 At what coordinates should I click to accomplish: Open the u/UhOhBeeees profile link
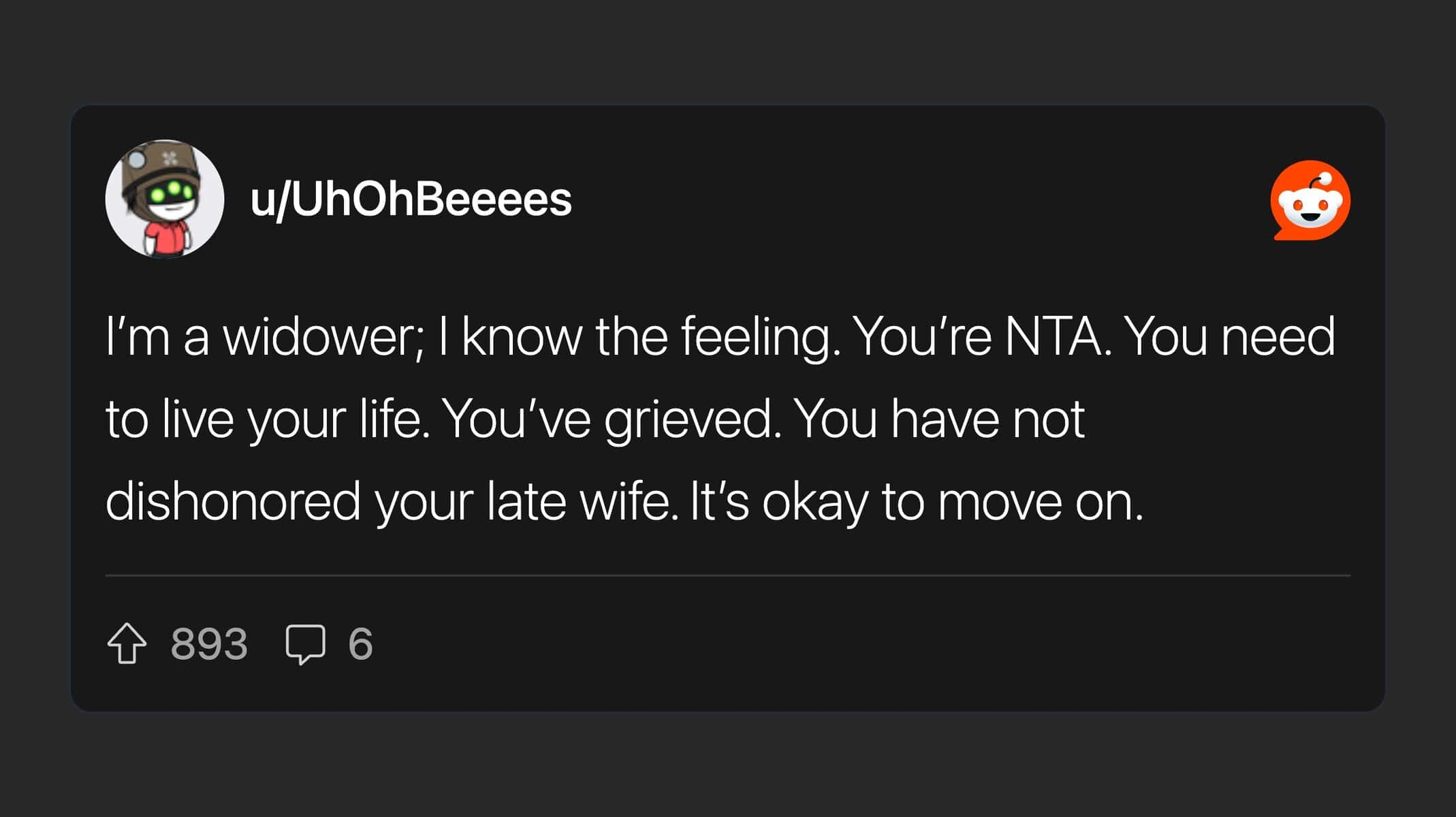click(x=411, y=199)
